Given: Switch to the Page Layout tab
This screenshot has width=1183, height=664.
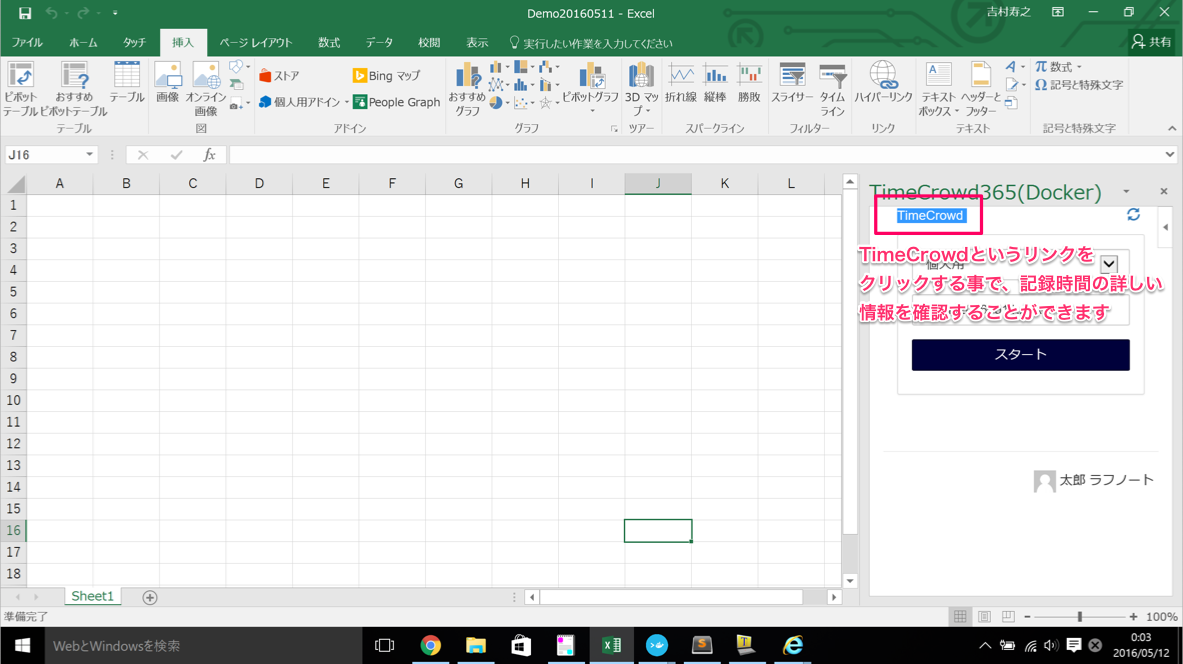Looking at the screenshot, I should click(x=256, y=43).
